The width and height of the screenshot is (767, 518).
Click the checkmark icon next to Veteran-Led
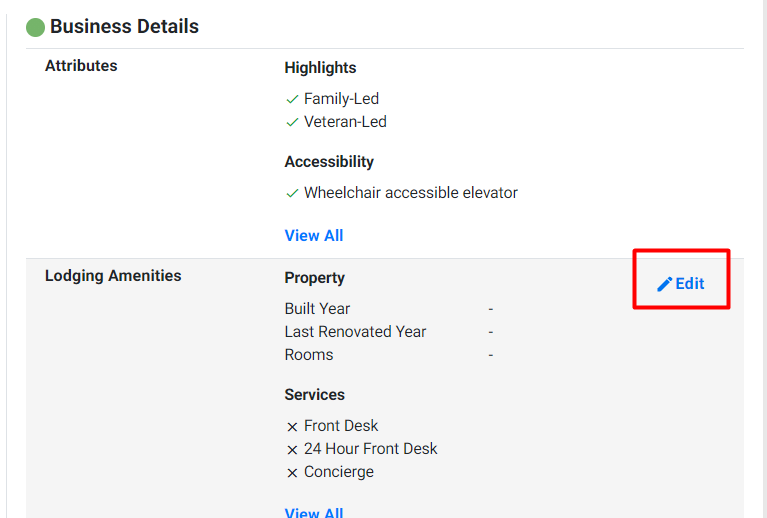pyautogui.click(x=292, y=122)
